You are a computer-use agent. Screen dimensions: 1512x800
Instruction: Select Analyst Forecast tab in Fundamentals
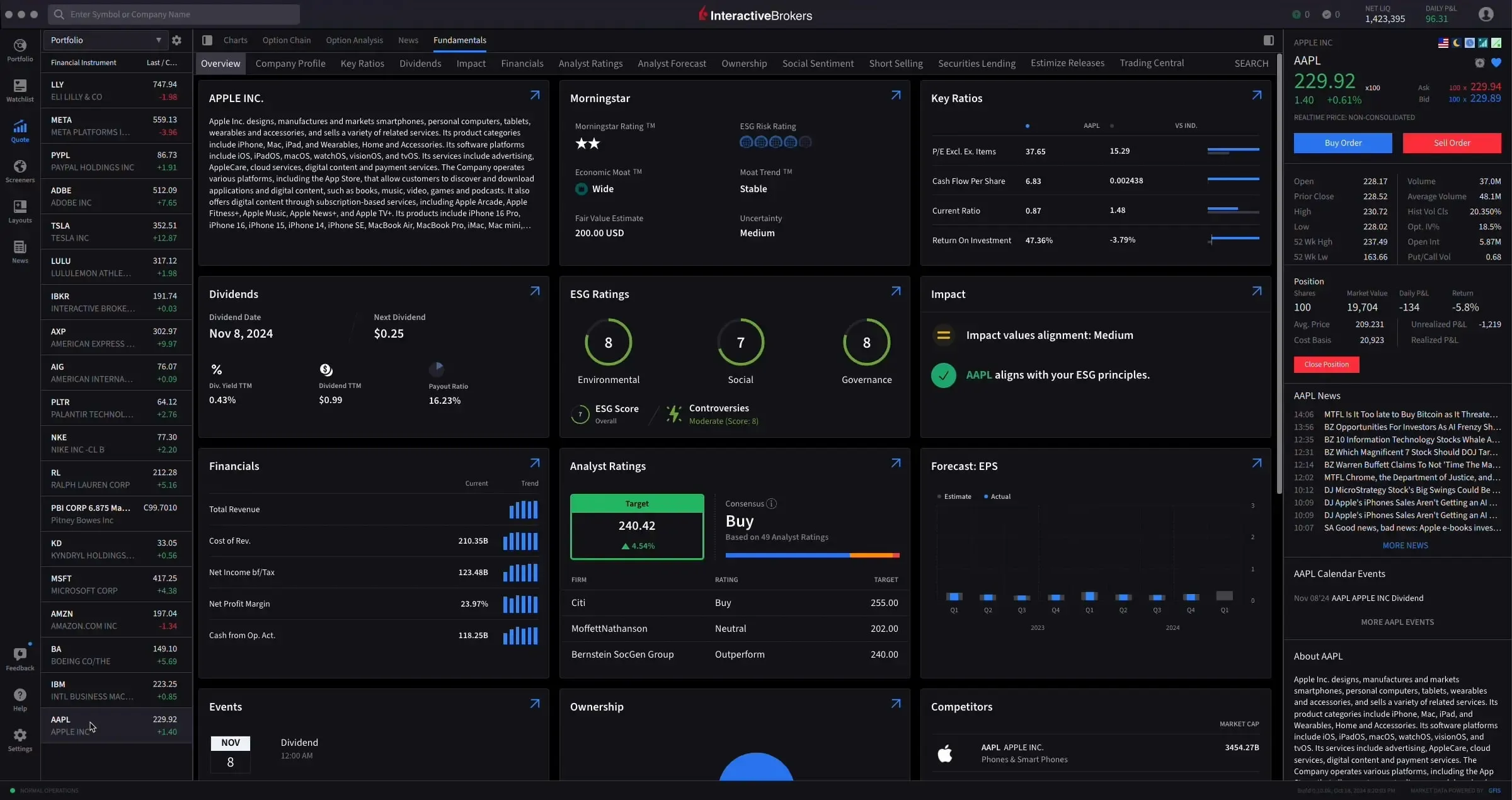coord(672,63)
